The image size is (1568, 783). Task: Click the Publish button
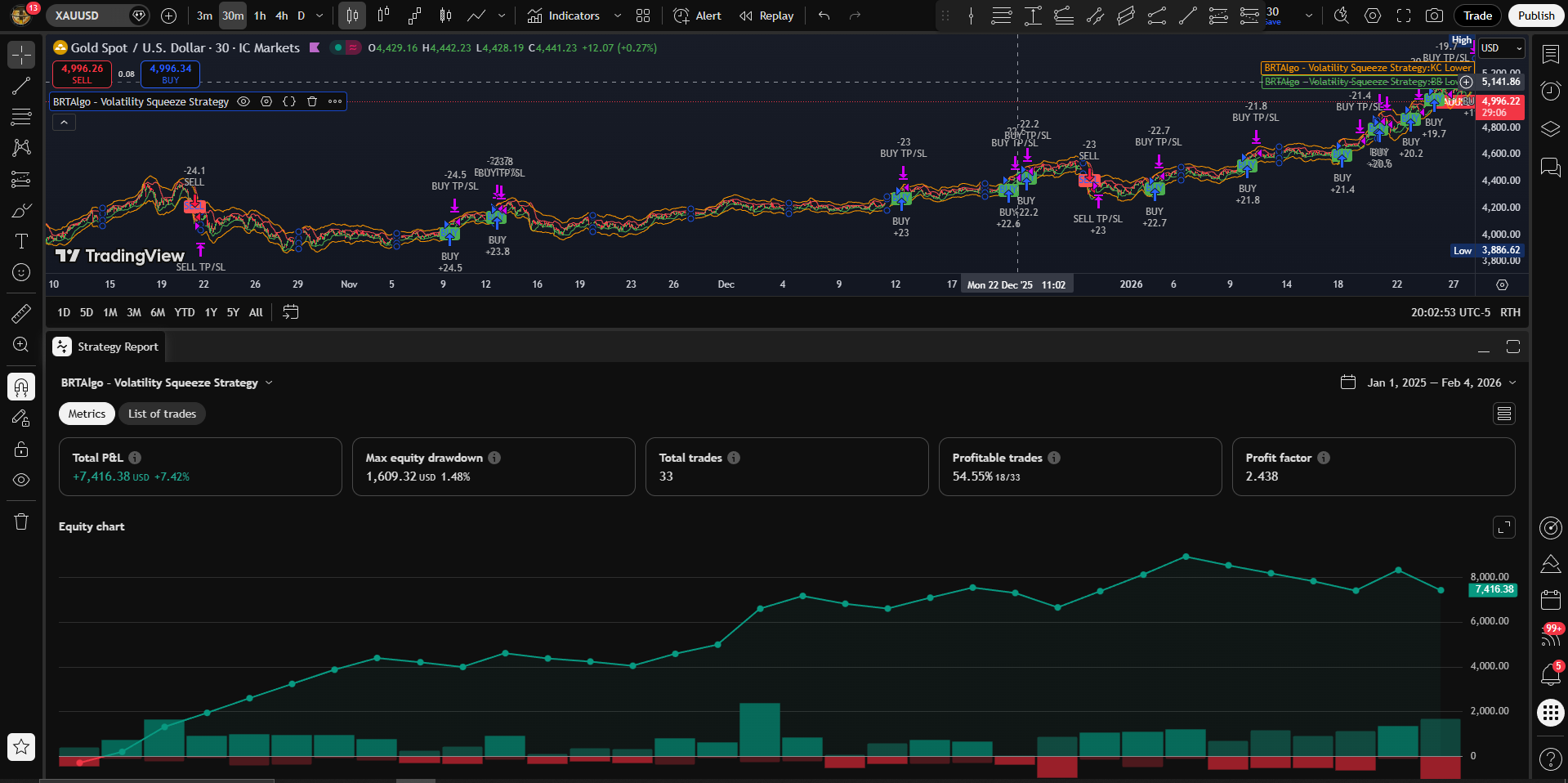click(1535, 16)
